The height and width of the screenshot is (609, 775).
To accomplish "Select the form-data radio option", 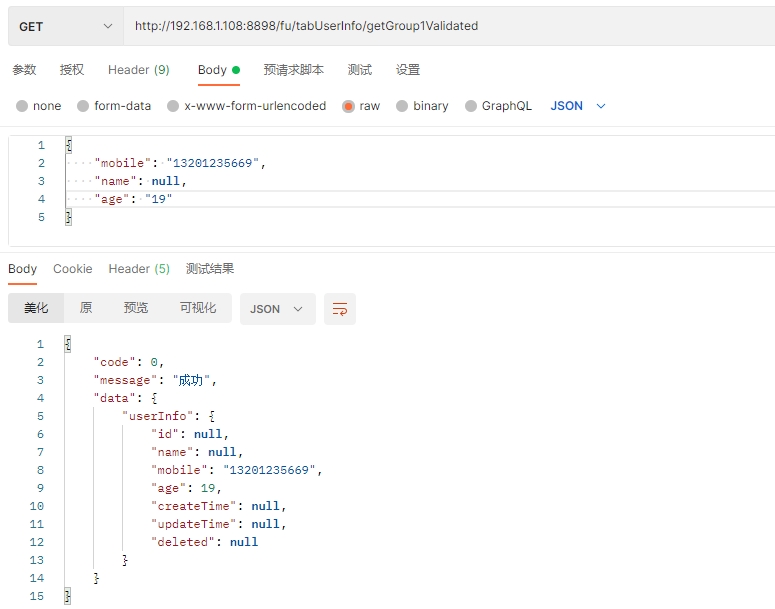I will pyautogui.click(x=84, y=106).
